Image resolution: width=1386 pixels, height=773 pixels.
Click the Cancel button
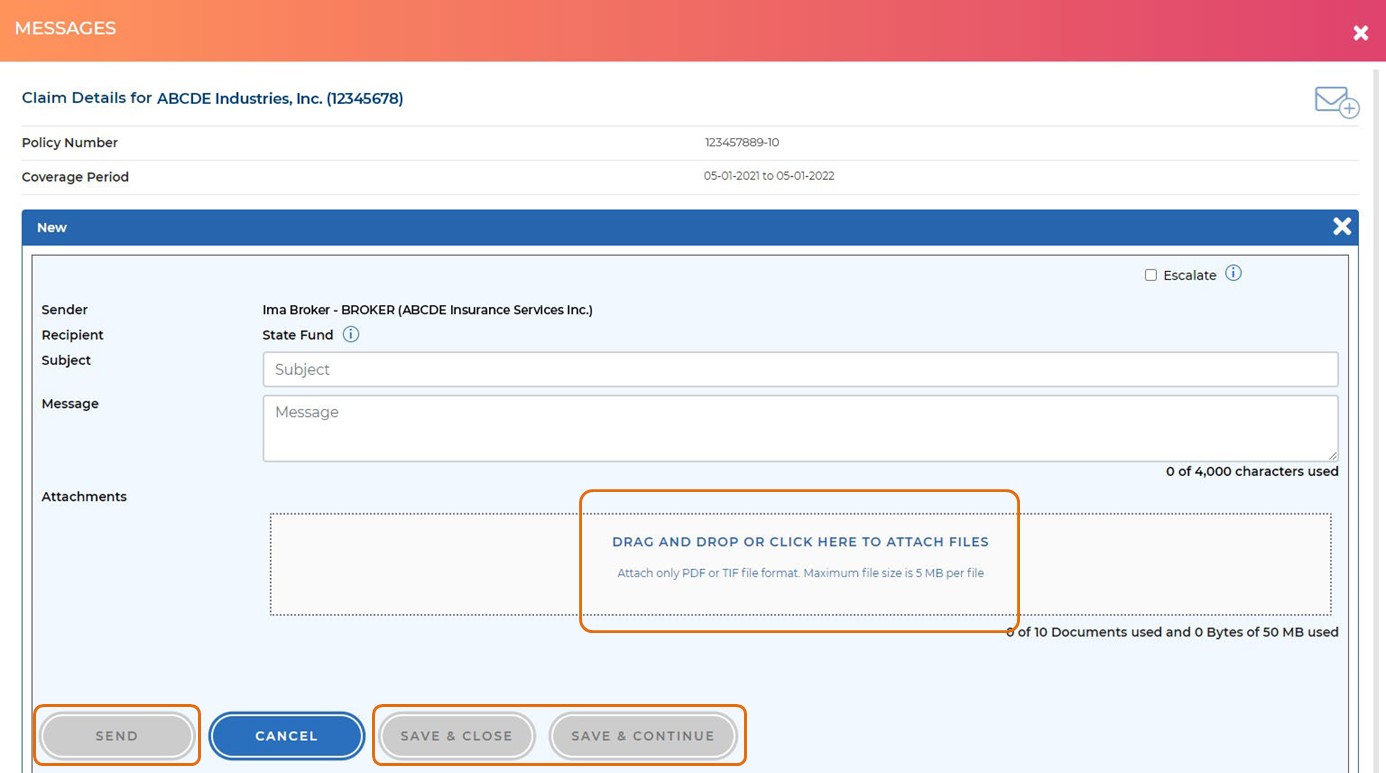286,736
